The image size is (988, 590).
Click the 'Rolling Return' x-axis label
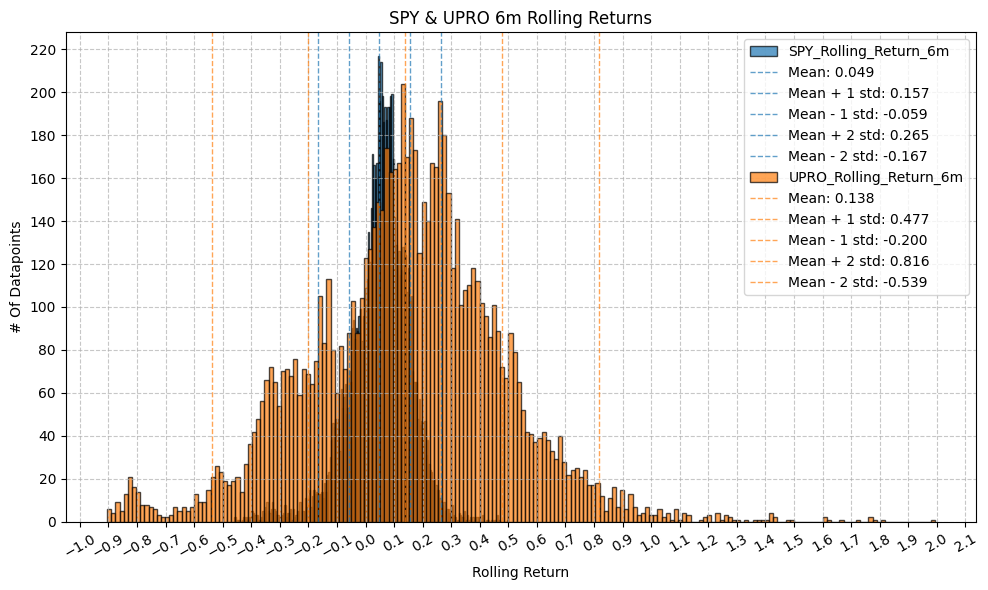click(520, 573)
